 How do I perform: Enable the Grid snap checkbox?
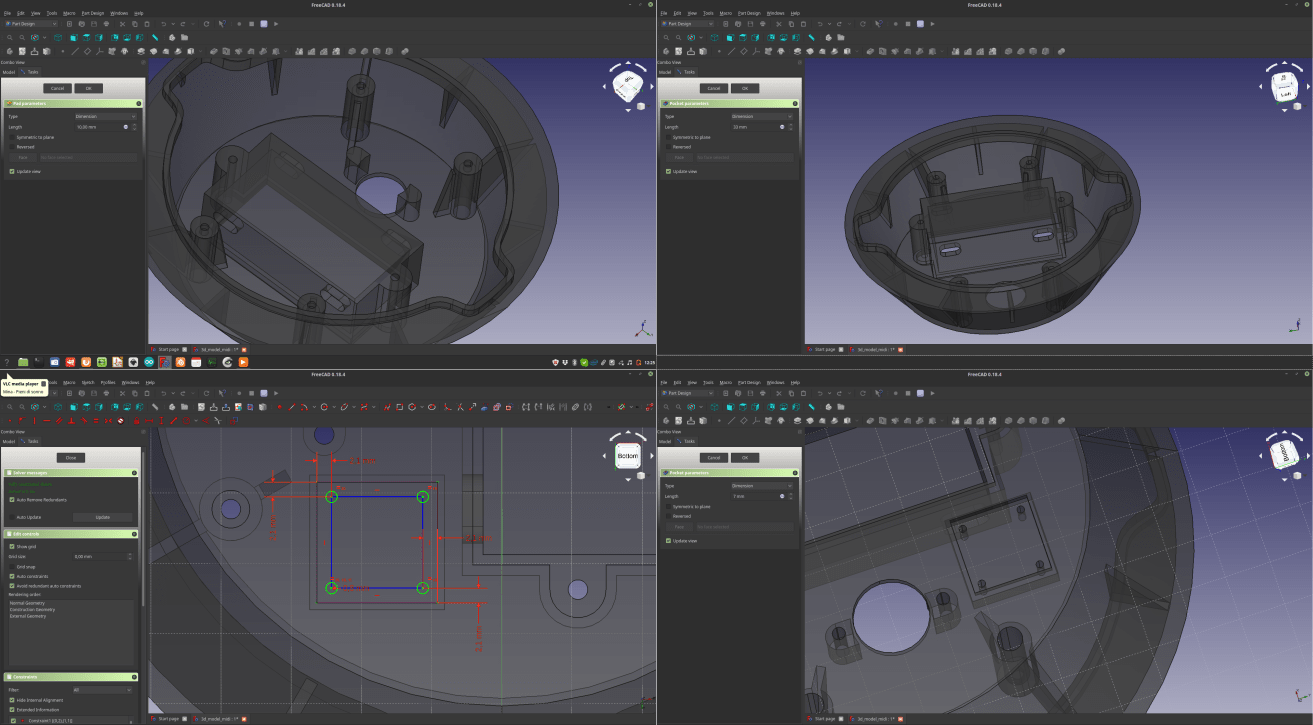tap(12, 566)
